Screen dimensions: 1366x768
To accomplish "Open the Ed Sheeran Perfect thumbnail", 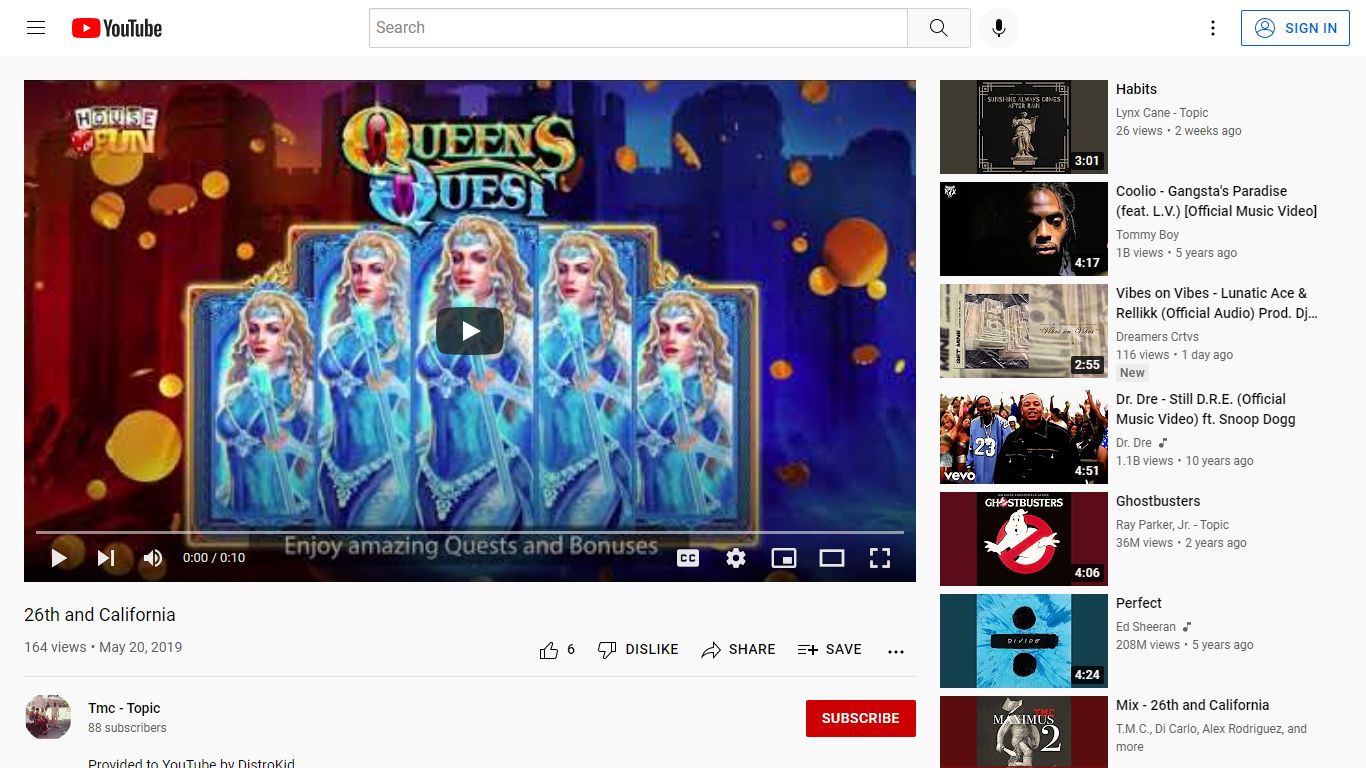I will (1024, 641).
